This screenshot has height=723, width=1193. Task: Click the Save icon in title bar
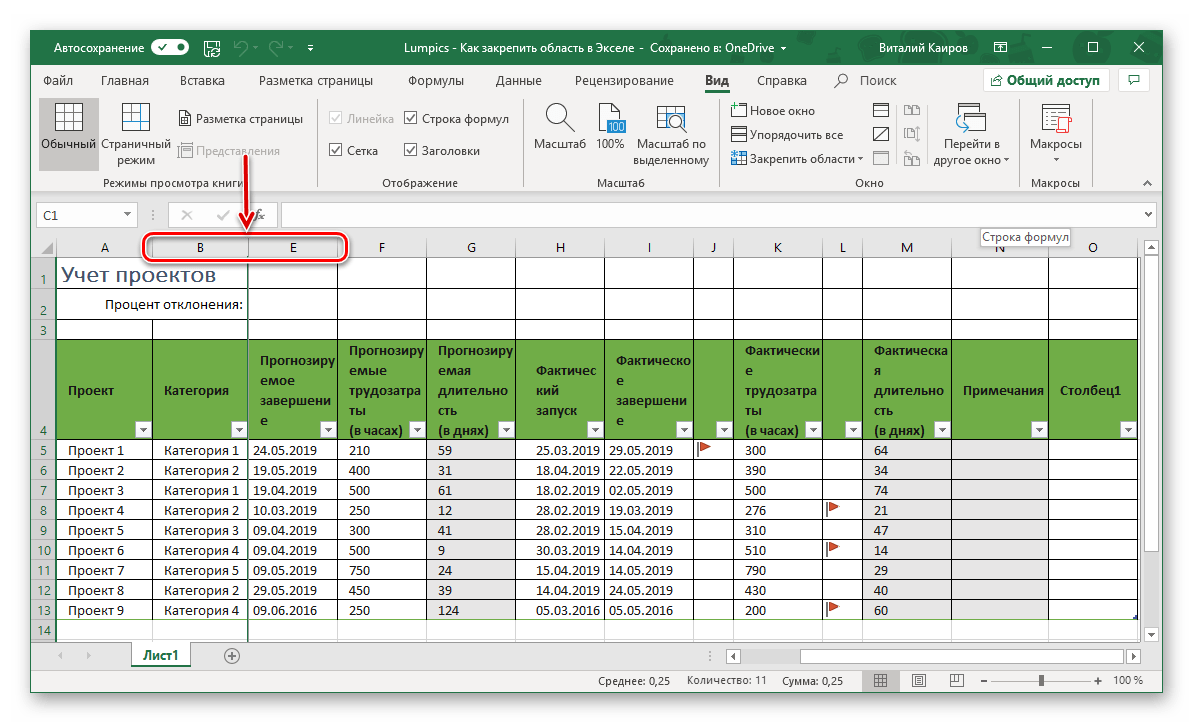212,47
